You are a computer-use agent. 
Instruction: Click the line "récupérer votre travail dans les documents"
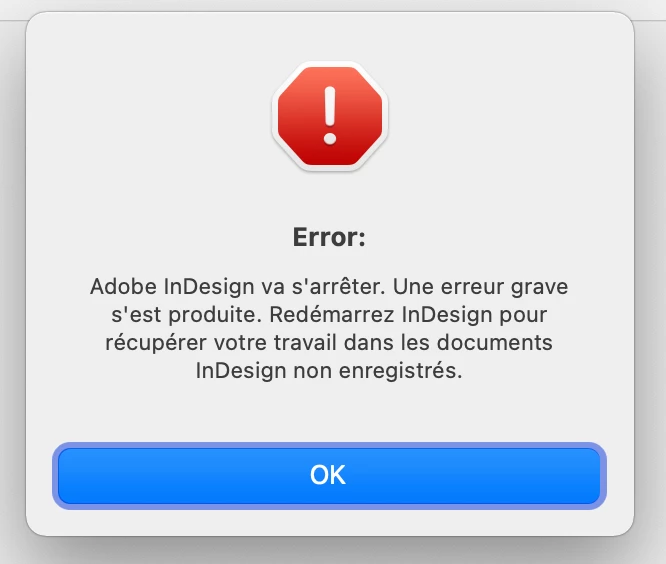[329, 343]
